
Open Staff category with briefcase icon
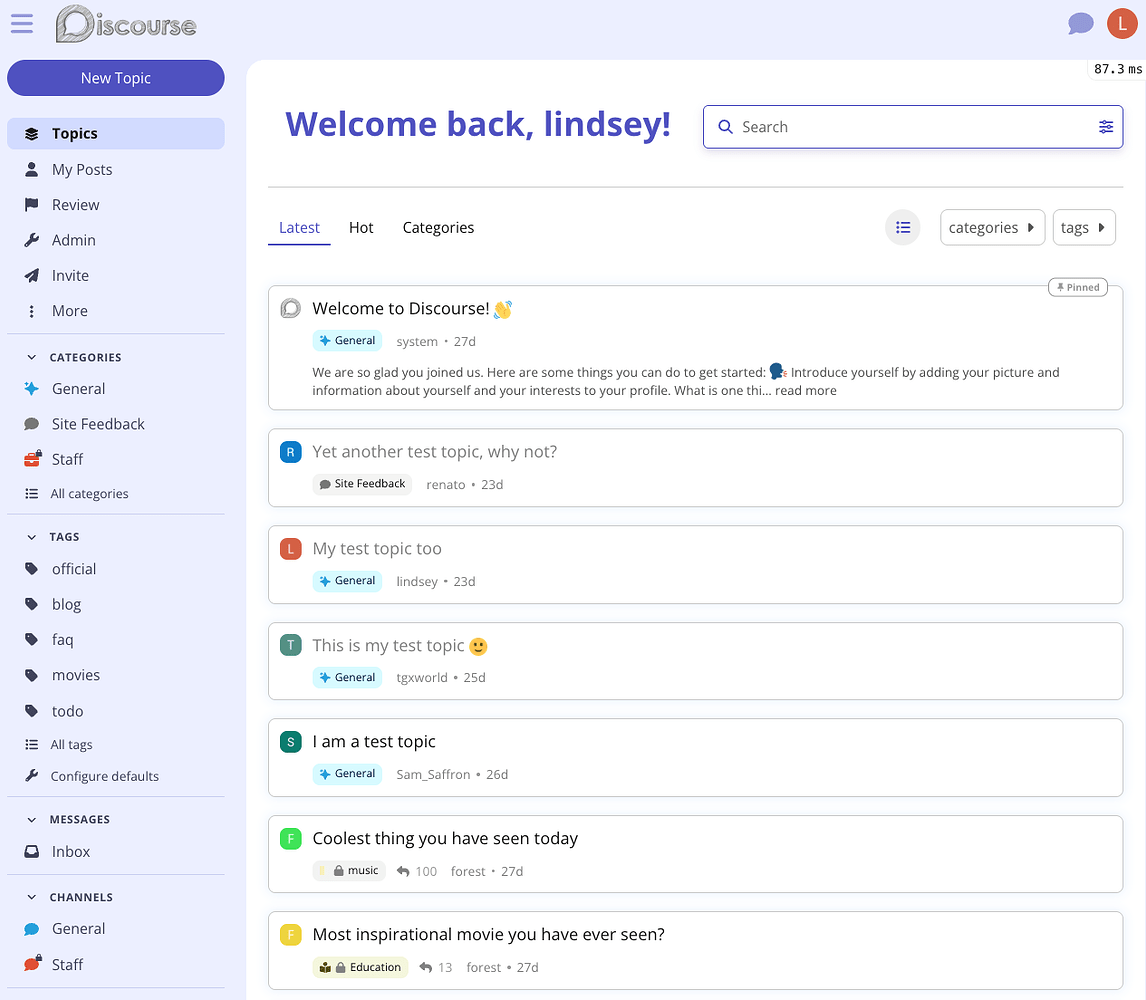(67, 459)
